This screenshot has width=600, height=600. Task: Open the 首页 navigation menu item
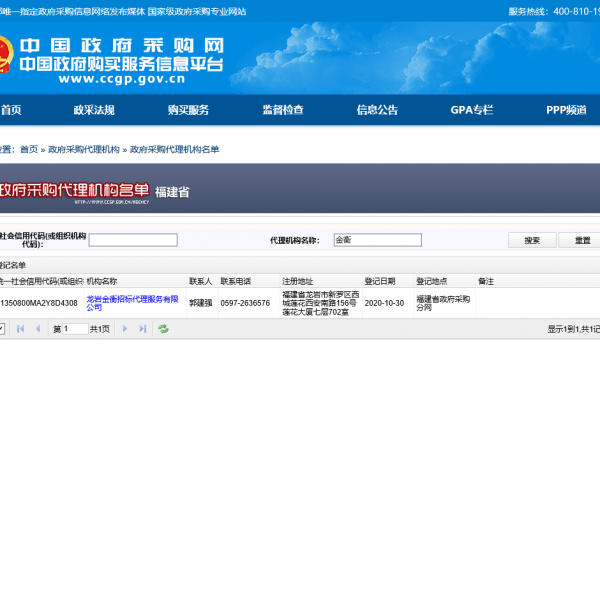click(11, 110)
